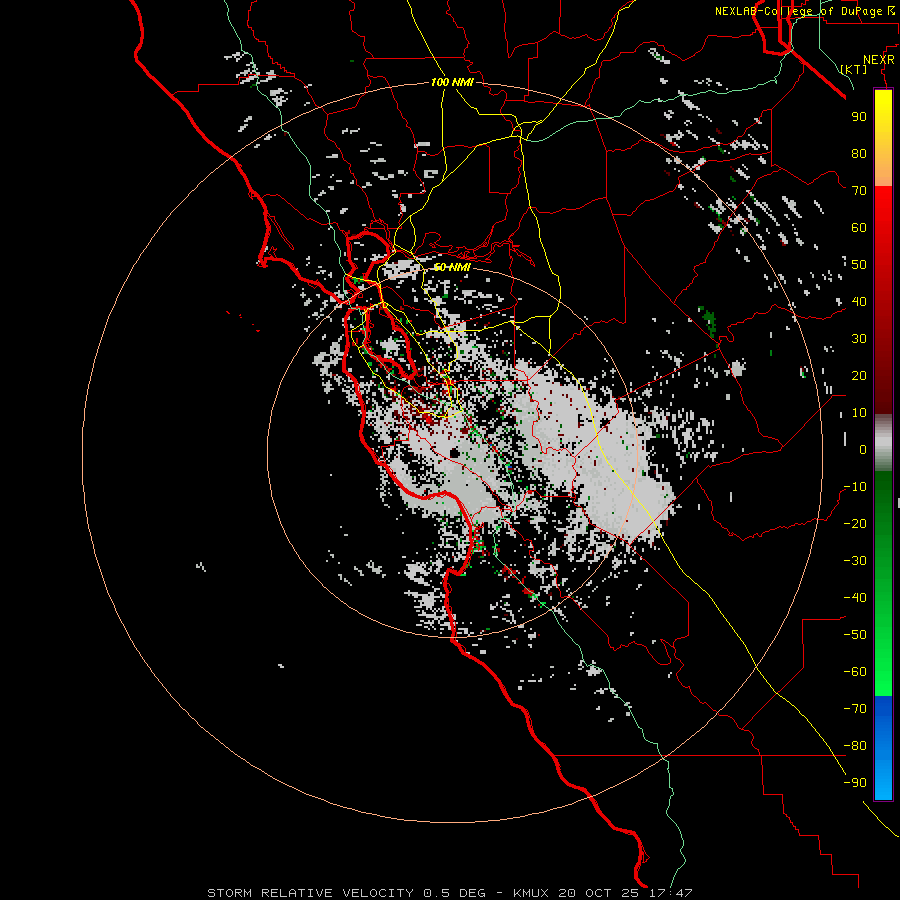Click the -40 value on velocity scale
This screenshot has width=900, height=900.
tap(855, 598)
